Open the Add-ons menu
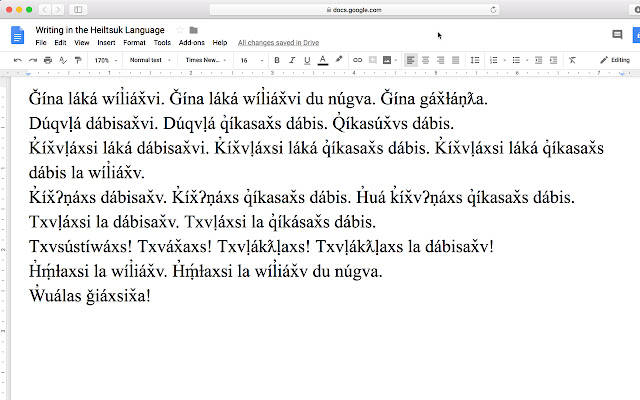Screen dimensions: 640x400 191,42
